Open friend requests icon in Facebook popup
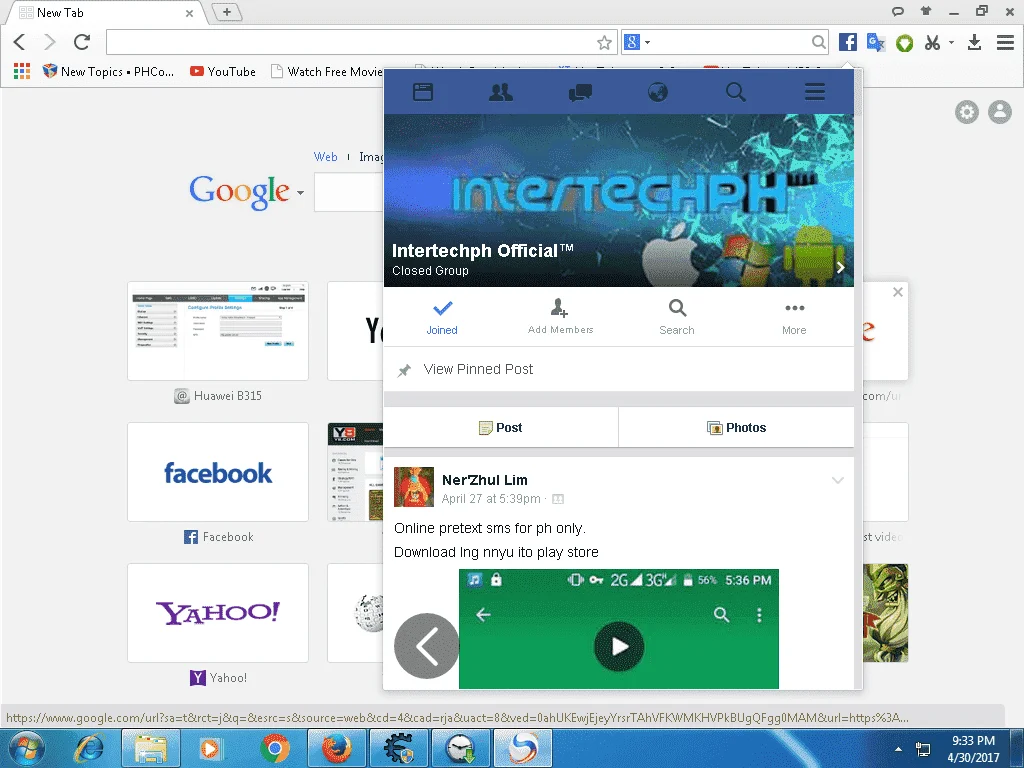The height and width of the screenshot is (768, 1024). [x=501, y=92]
